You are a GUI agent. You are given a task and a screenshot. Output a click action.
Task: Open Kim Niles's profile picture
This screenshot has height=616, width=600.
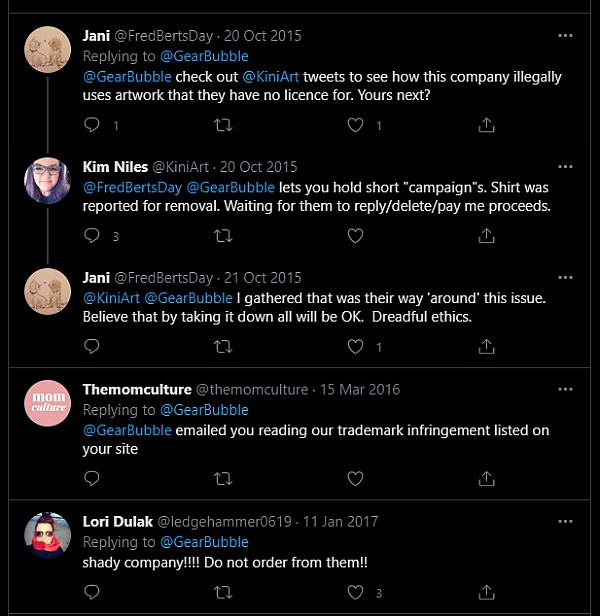[x=46, y=181]
